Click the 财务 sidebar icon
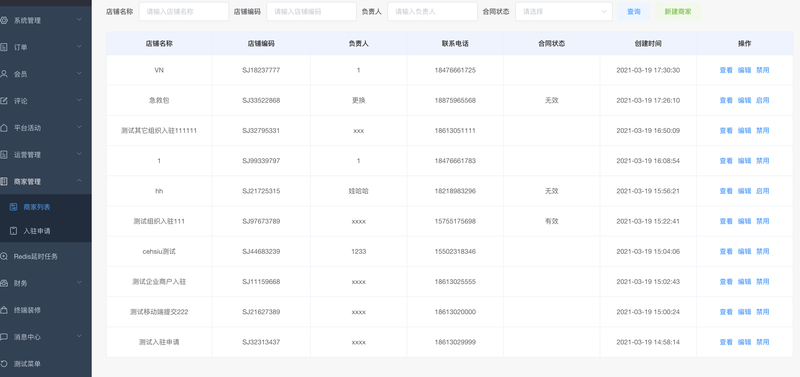The image size is (800, 377). click(x=4, y=283)
